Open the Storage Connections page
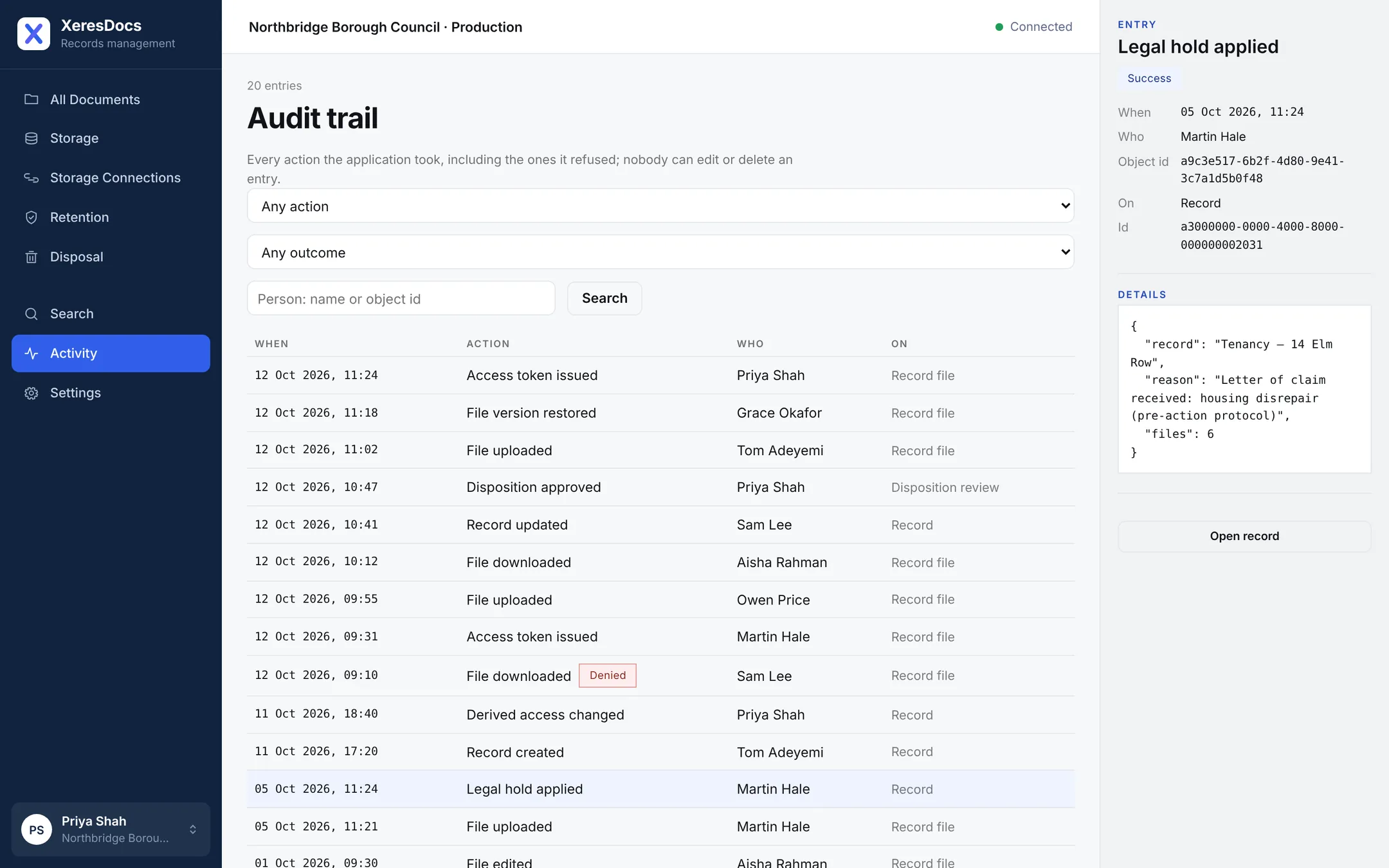The image size is (1389, 868). 111,177
